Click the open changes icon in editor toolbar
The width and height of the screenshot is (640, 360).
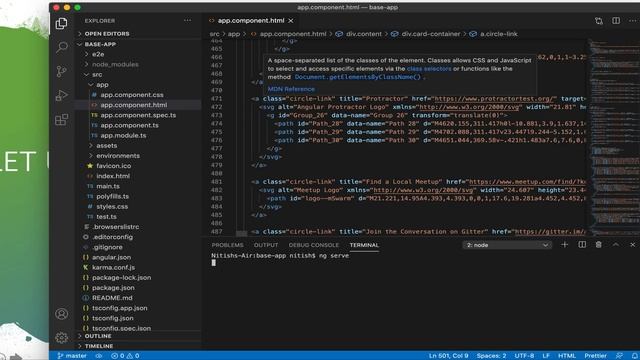599,21
